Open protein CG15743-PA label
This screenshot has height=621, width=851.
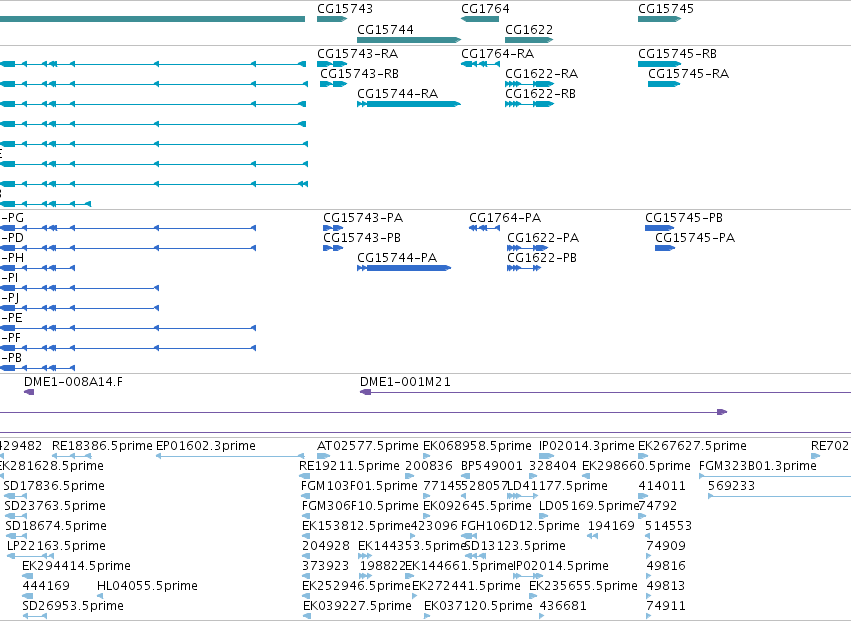tap(363, 218)
